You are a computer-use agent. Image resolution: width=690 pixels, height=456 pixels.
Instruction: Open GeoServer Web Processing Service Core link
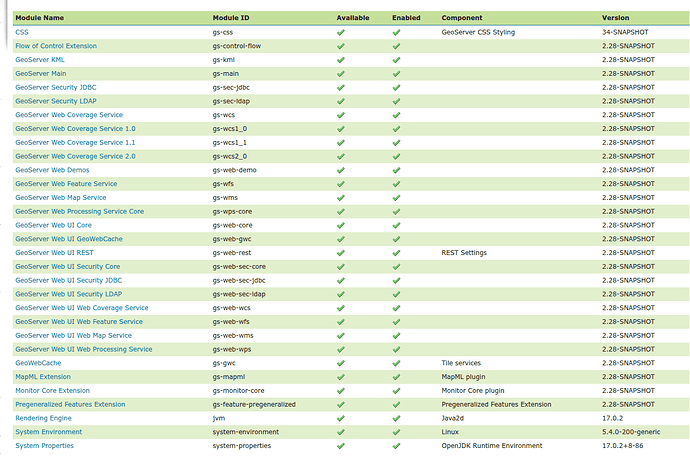(79, 211)
